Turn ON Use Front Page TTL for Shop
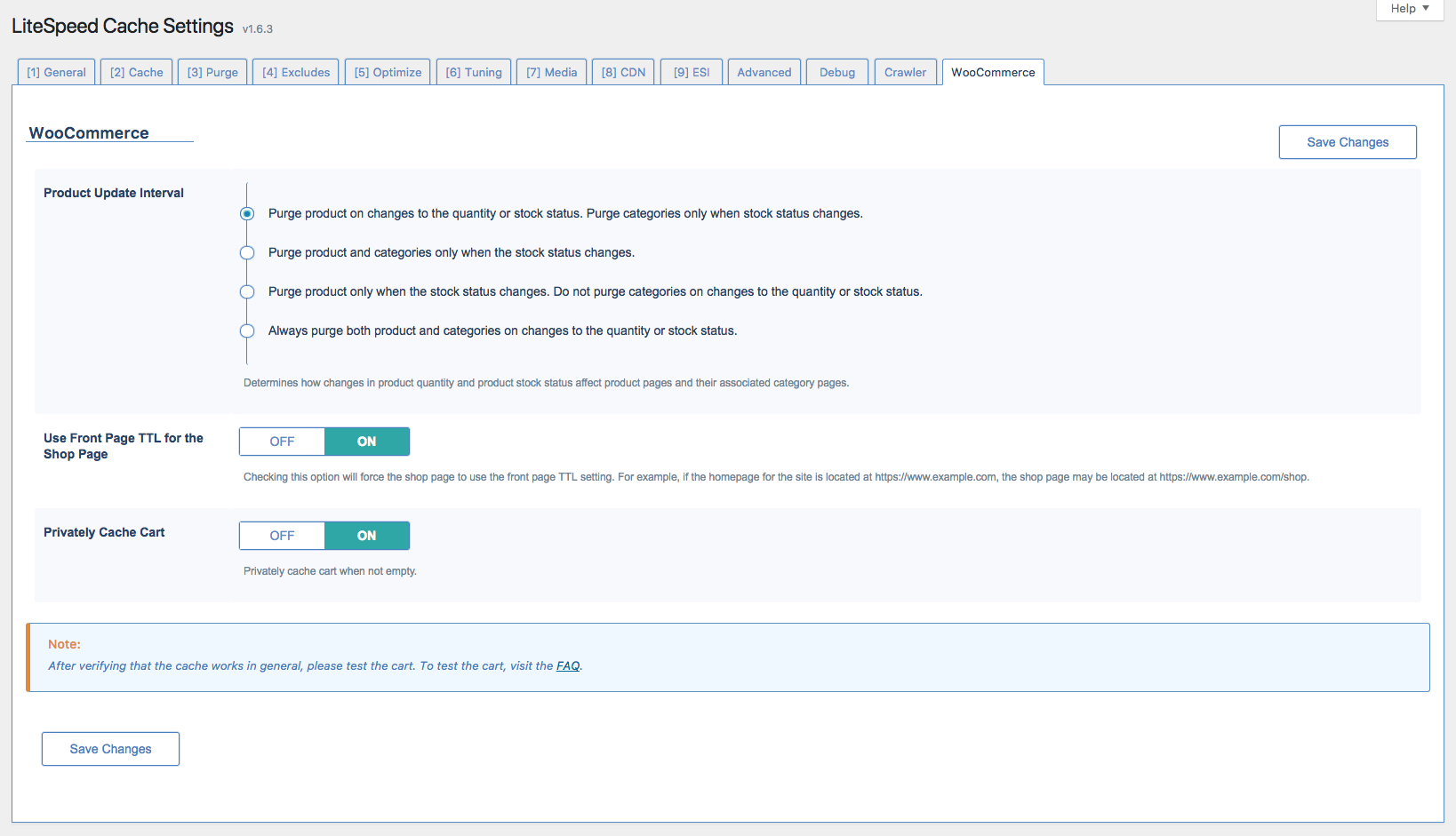 click(x=366, y=442)
